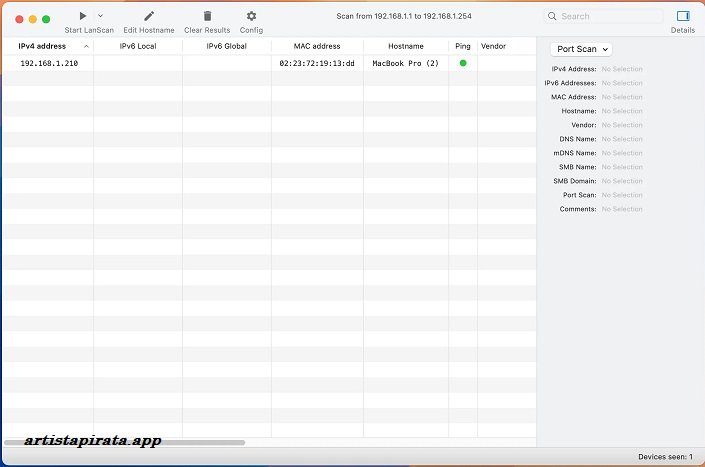
Task: Click green ping status dot
Action: pos(463,63)
